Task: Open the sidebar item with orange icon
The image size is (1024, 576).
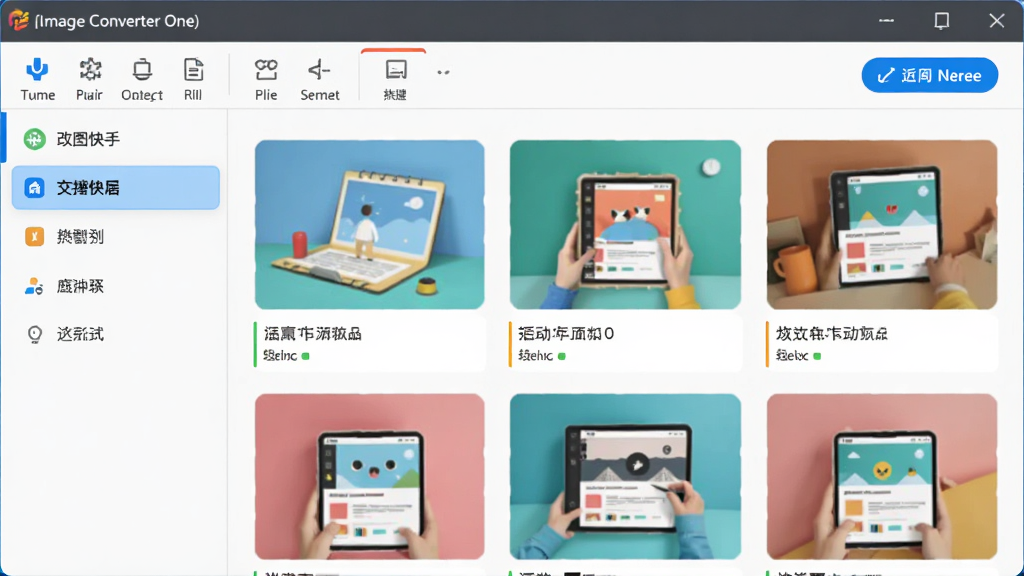Action: 116,236
